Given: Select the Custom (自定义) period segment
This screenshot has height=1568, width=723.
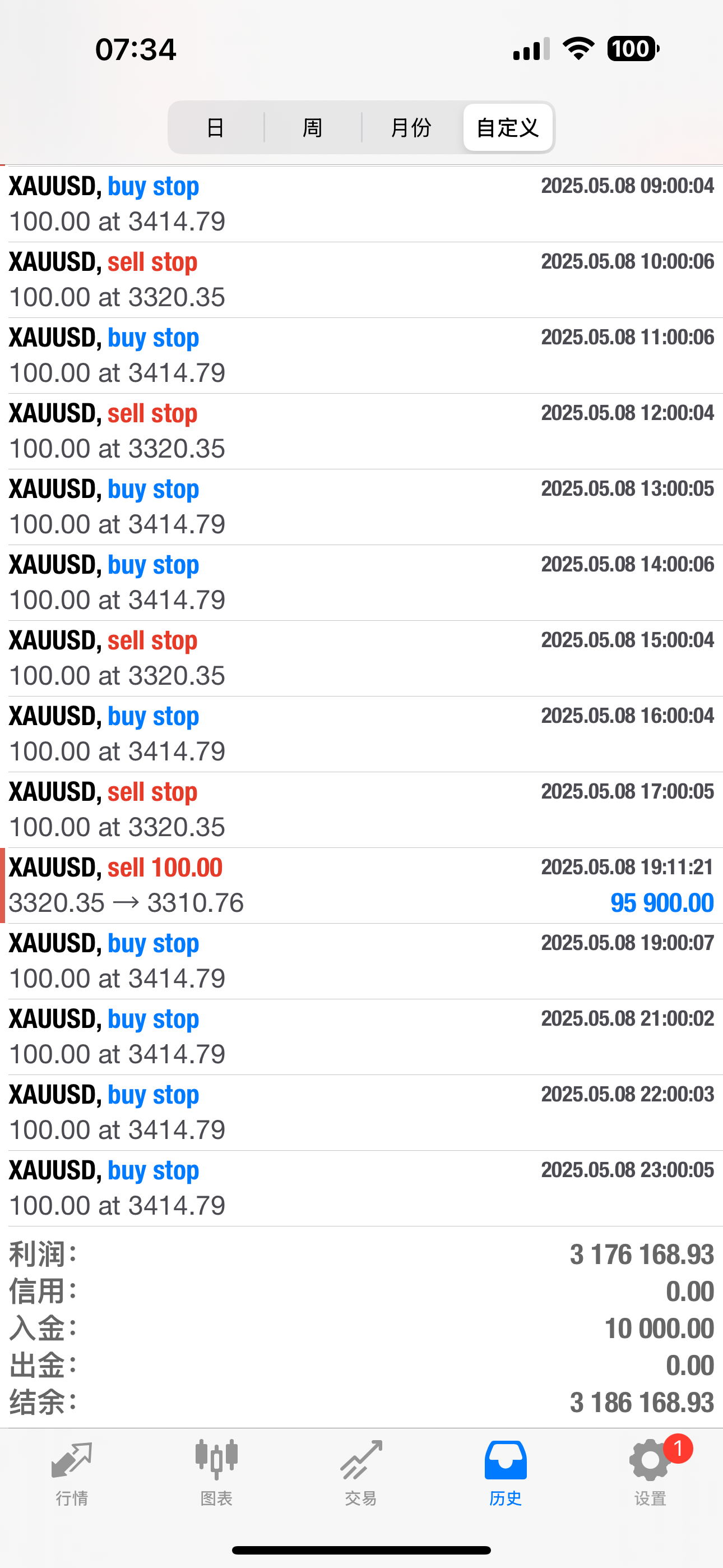Looking at the screenshot, I should 508,127.
